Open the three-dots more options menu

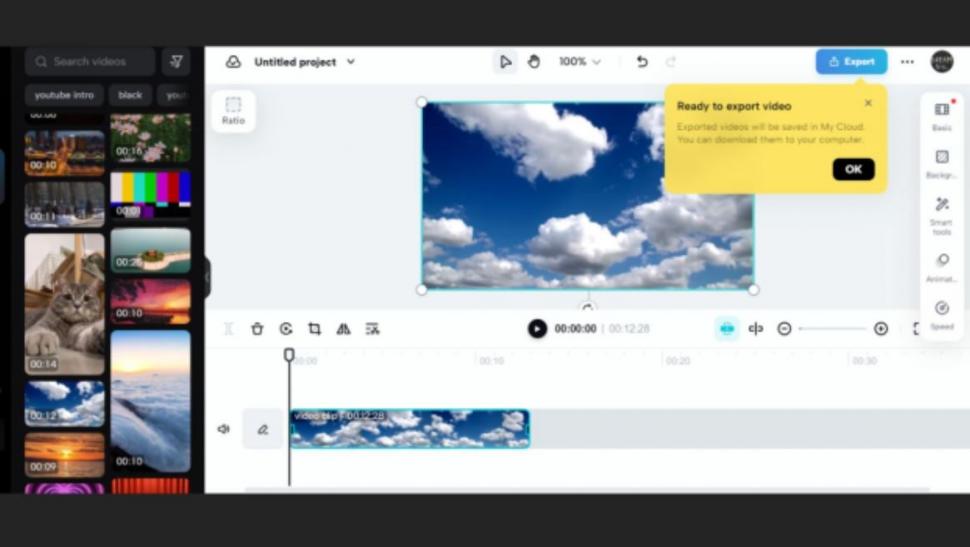coord(907,62)
